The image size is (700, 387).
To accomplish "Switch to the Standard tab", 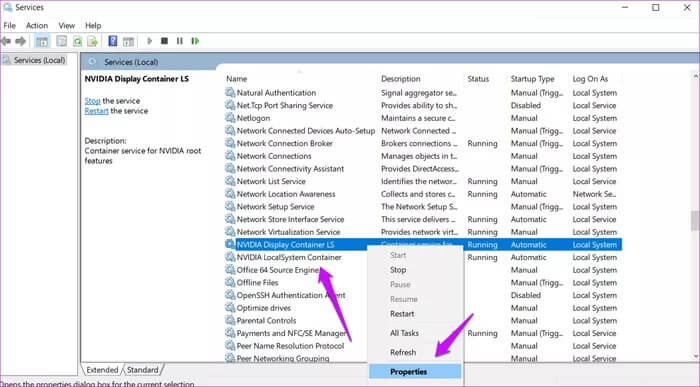I will click(142, 370).
